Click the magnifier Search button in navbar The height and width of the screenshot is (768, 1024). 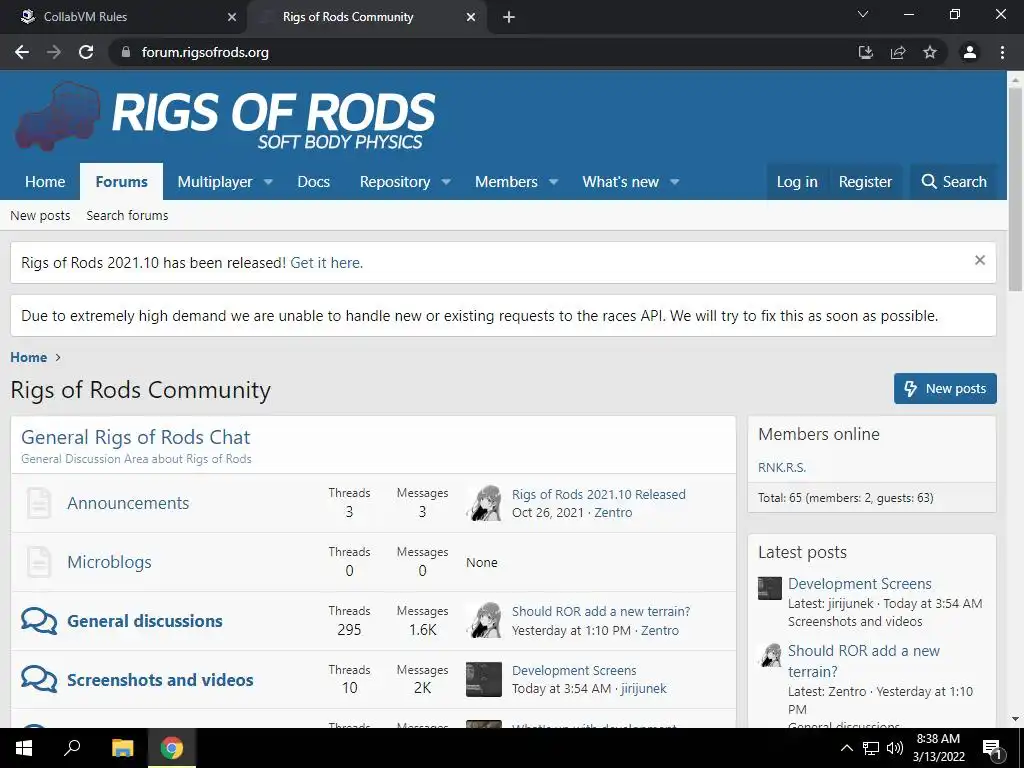click(x=954, y=182)
